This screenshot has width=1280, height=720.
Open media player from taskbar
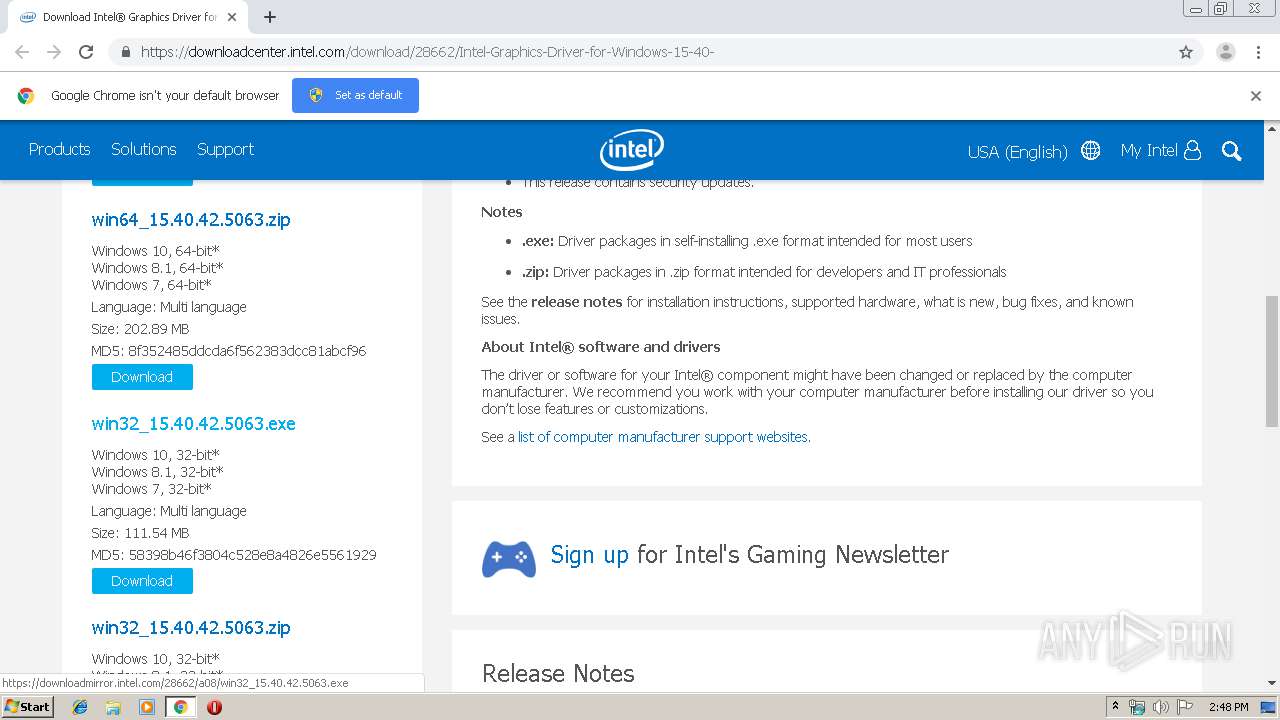pos(147,707)
